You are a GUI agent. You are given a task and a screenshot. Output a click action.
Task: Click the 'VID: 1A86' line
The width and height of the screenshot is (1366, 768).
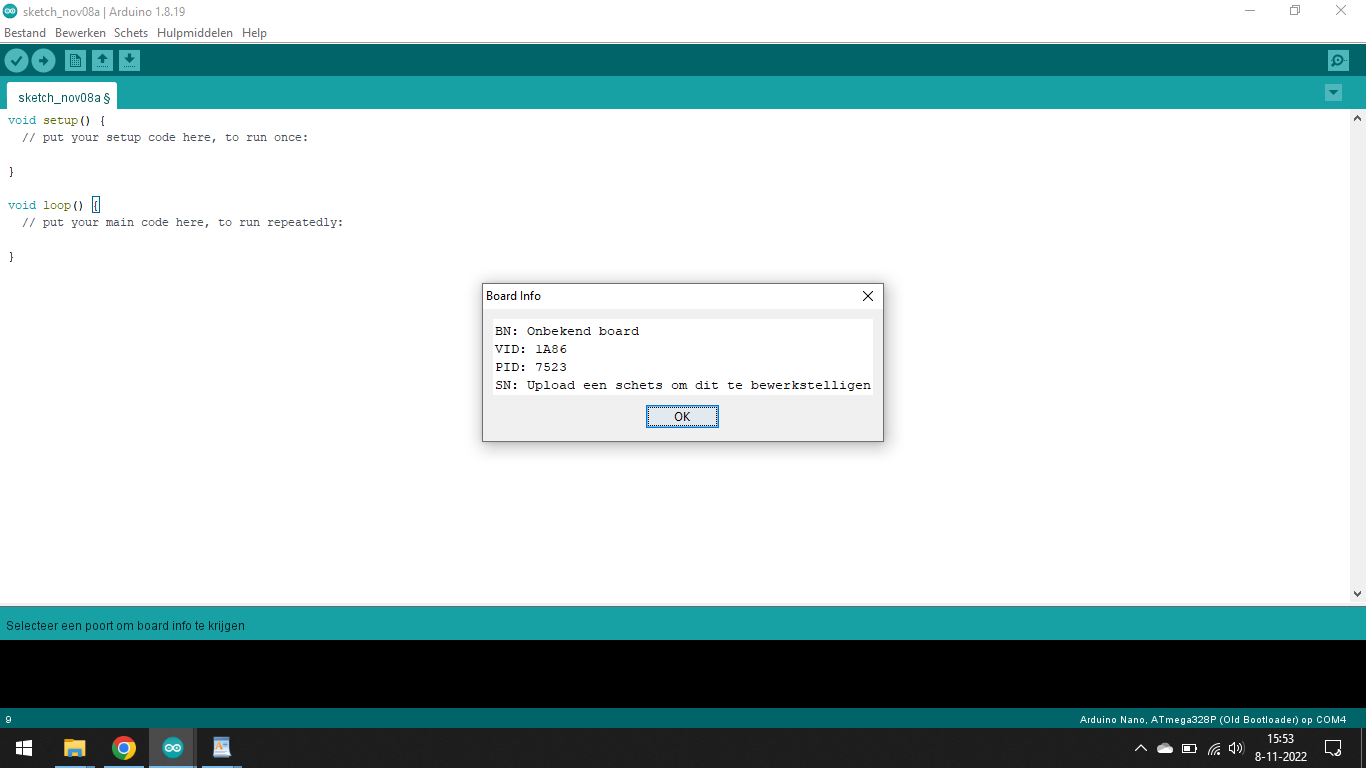531,349
